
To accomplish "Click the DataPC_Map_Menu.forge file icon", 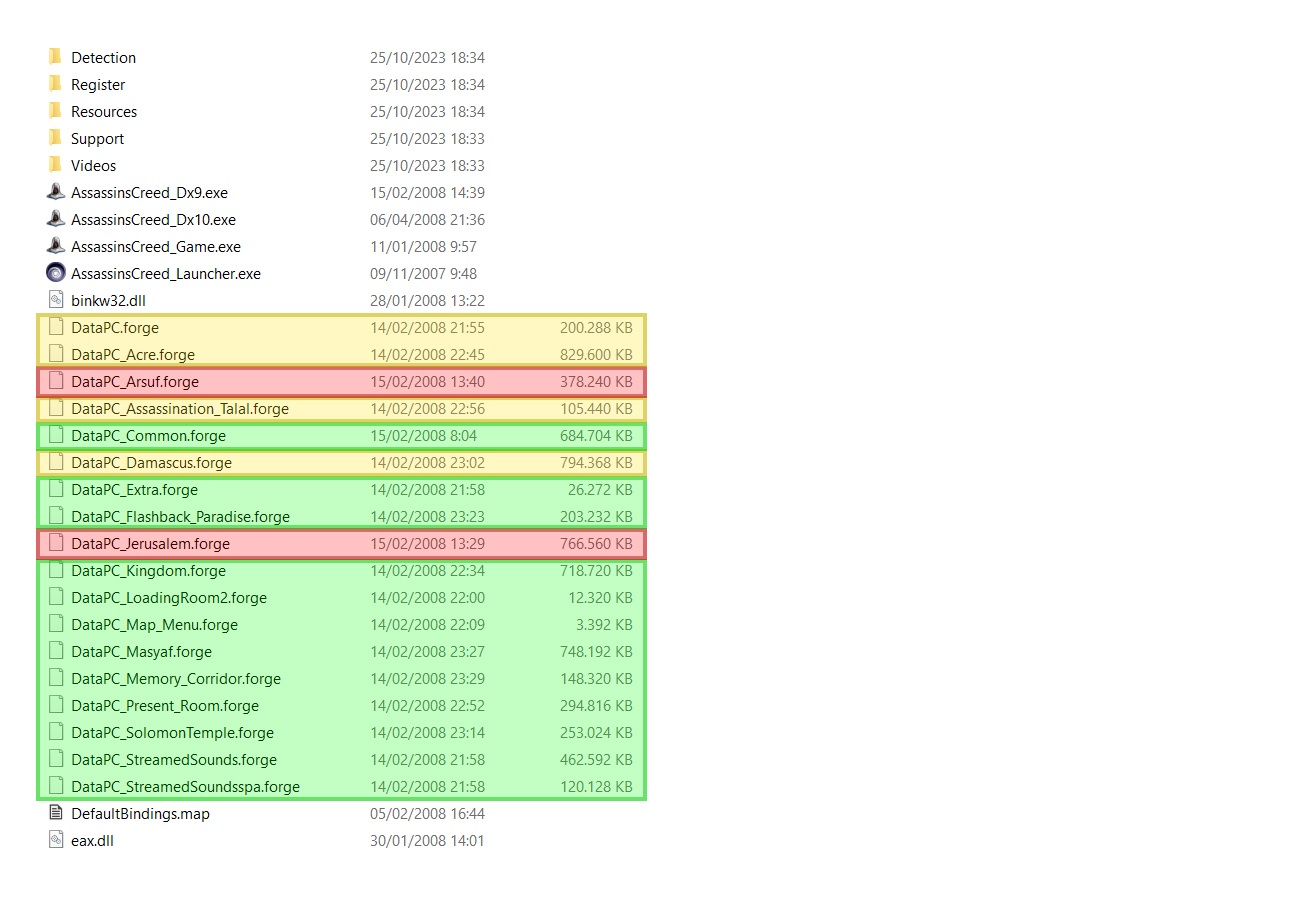I will tap(56, 624).
